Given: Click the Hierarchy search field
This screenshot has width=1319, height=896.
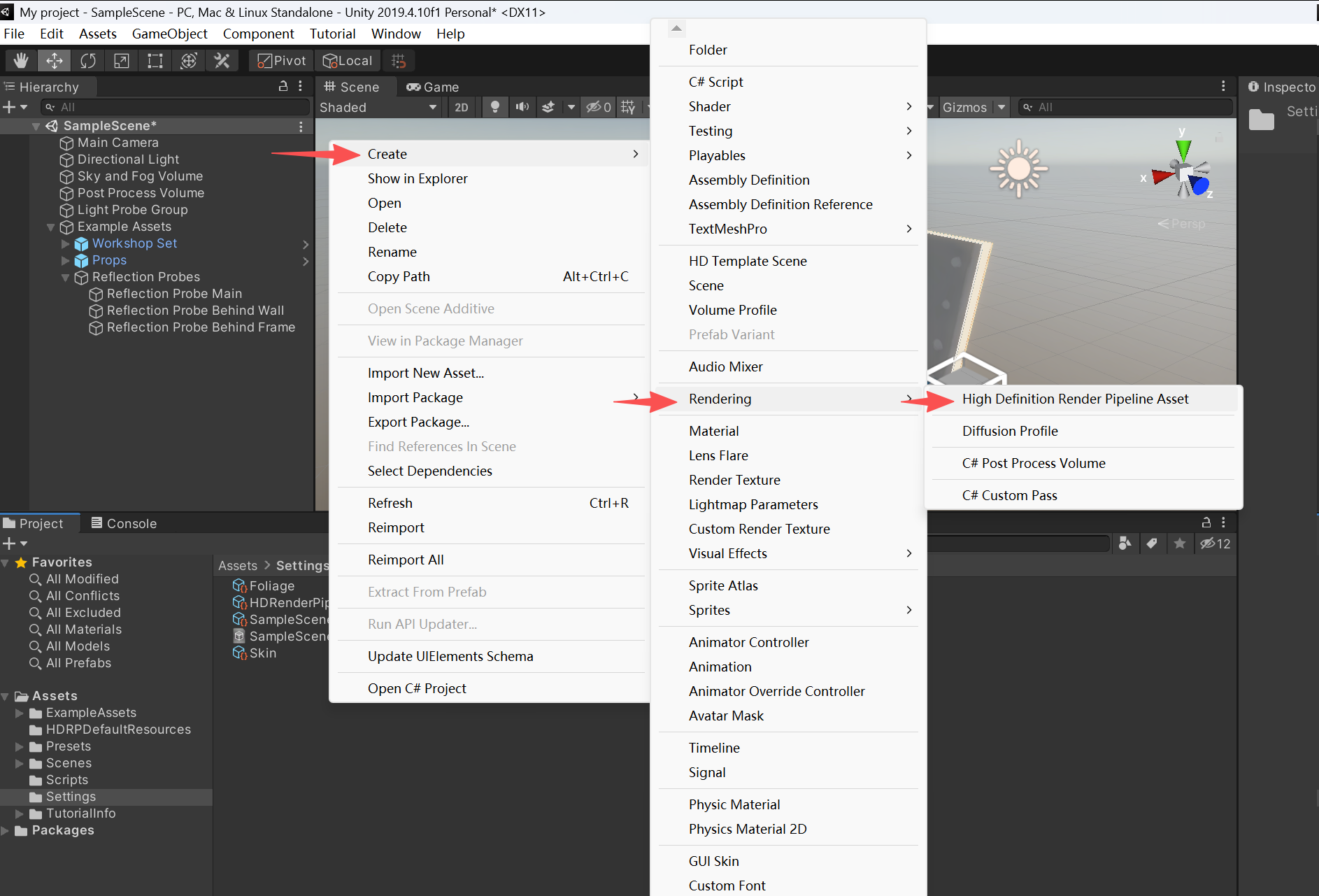Looking at the screenshot, I should (175, 107).
